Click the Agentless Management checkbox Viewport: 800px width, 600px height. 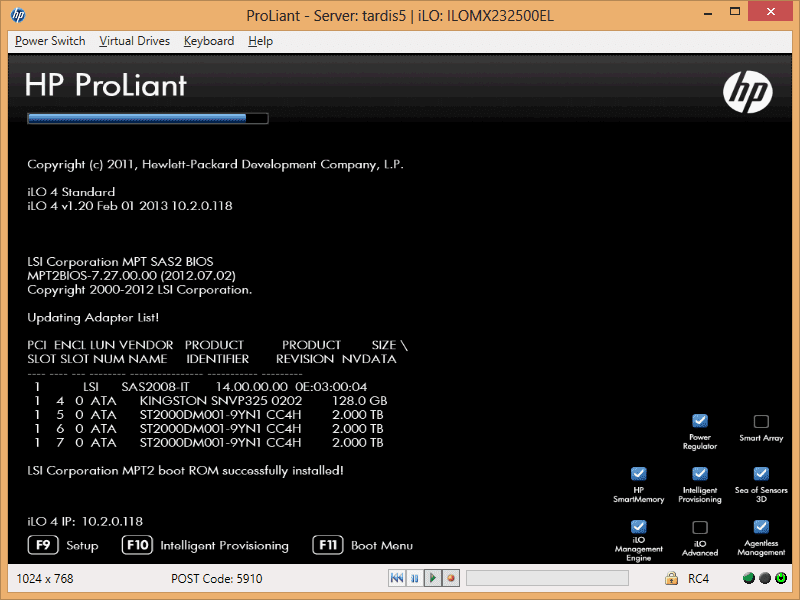coord(761,526)
